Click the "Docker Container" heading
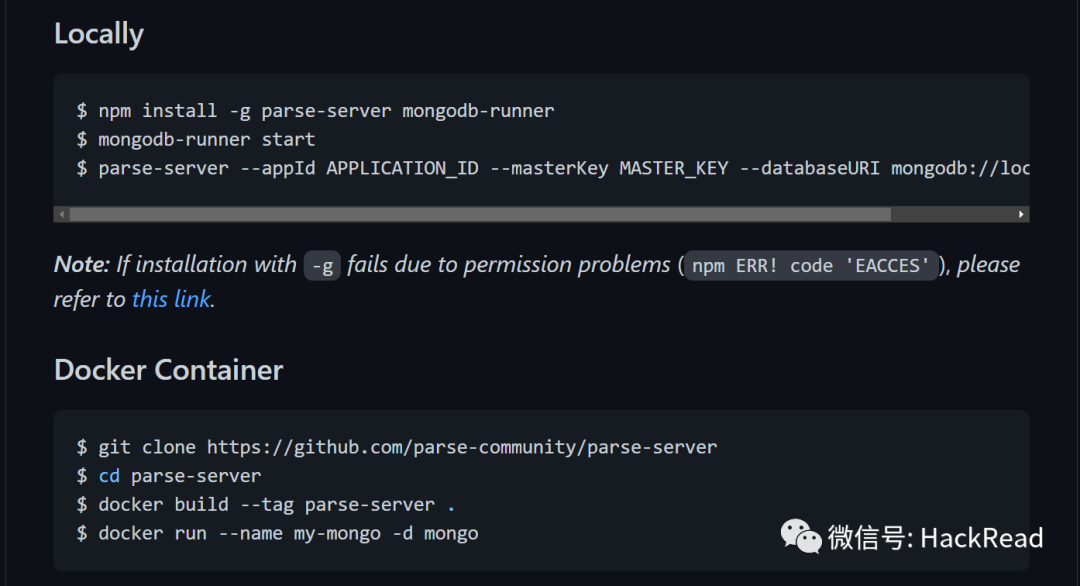The width and height of the screenshot is (1080, 586). click(x=168, y=370)
